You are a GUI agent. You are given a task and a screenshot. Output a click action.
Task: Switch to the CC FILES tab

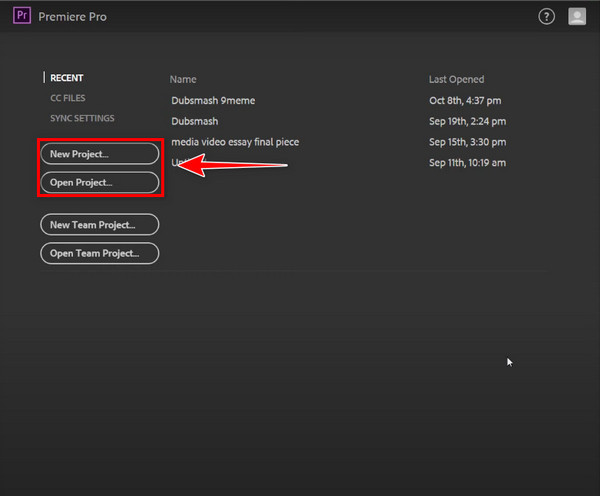point(68,98)
